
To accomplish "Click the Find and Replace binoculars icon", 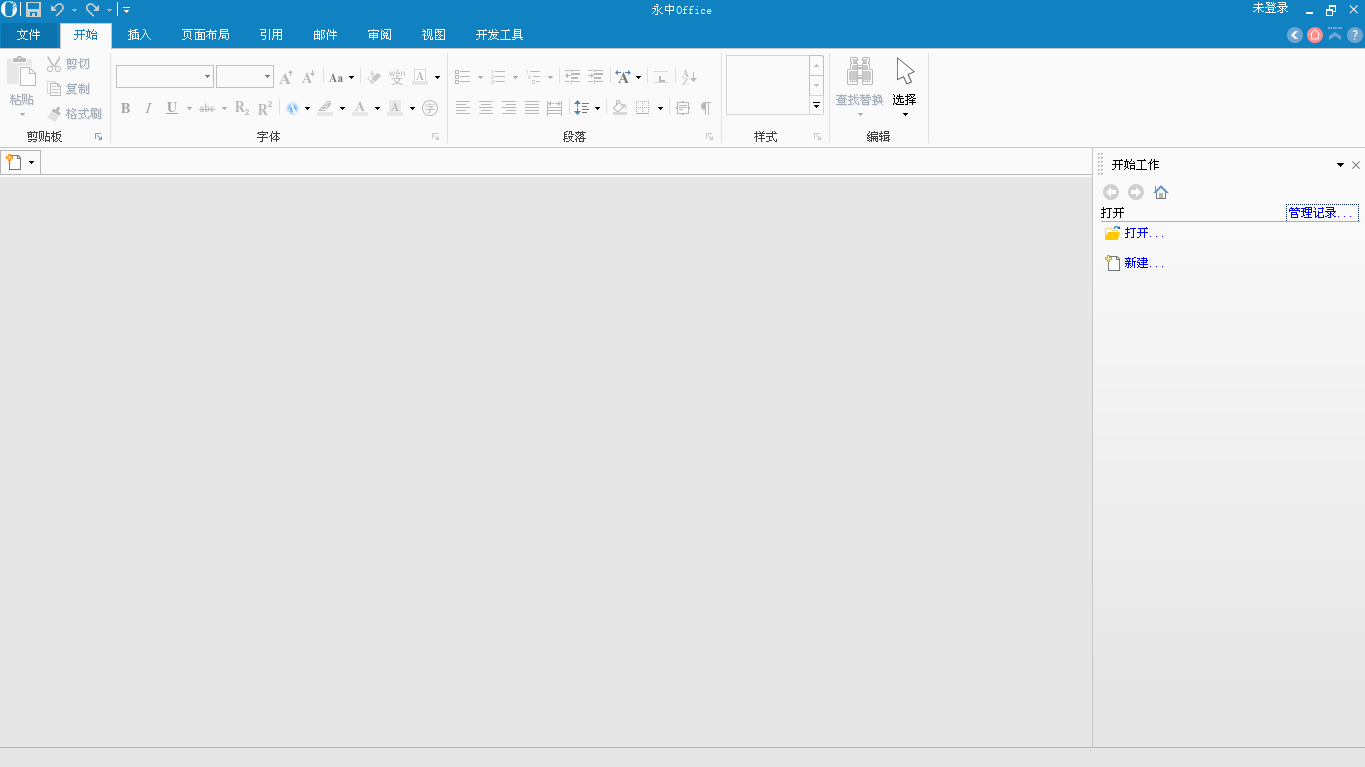I will (x=860, y=72).
